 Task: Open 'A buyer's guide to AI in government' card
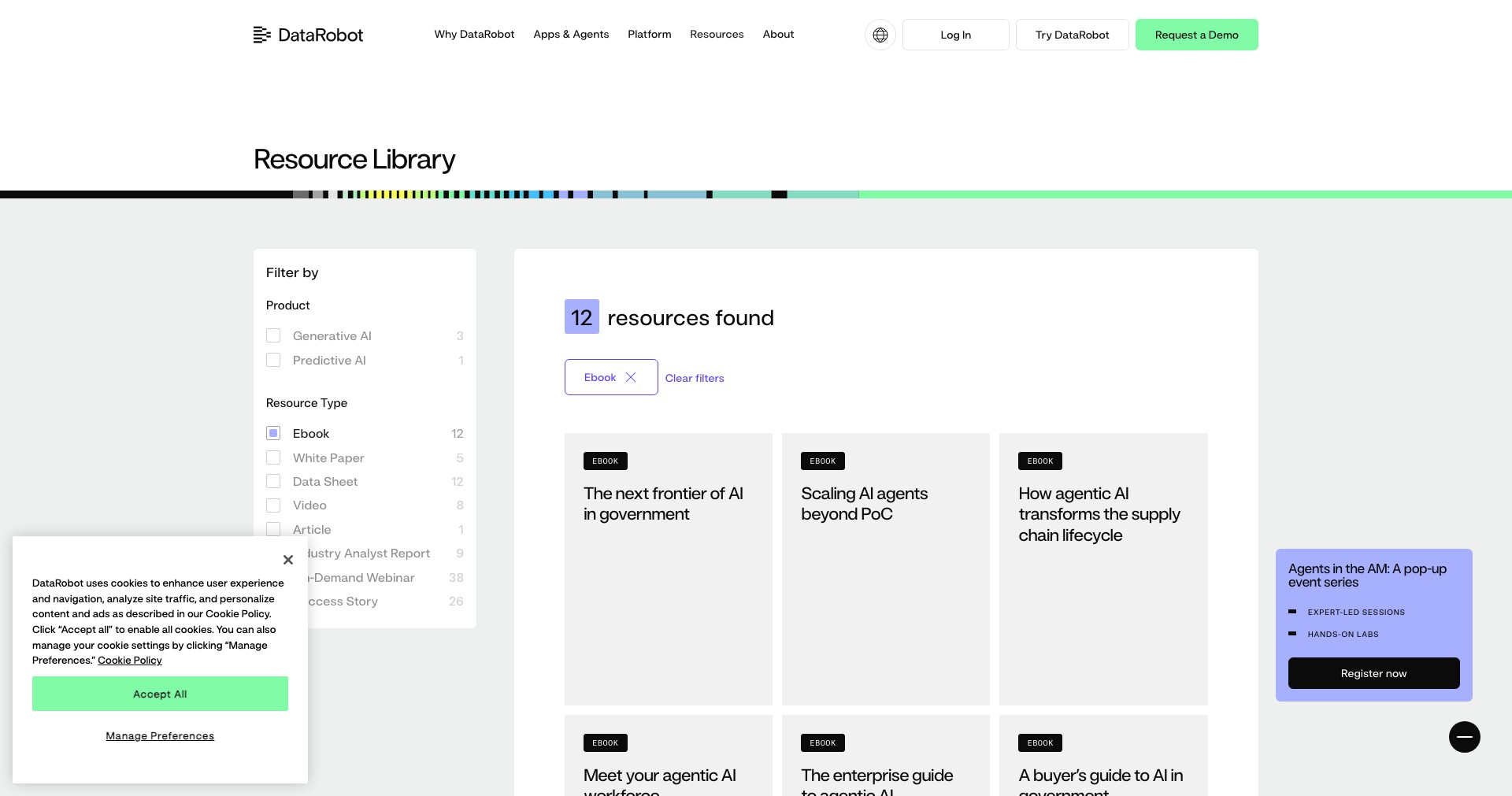point(1103,756)
